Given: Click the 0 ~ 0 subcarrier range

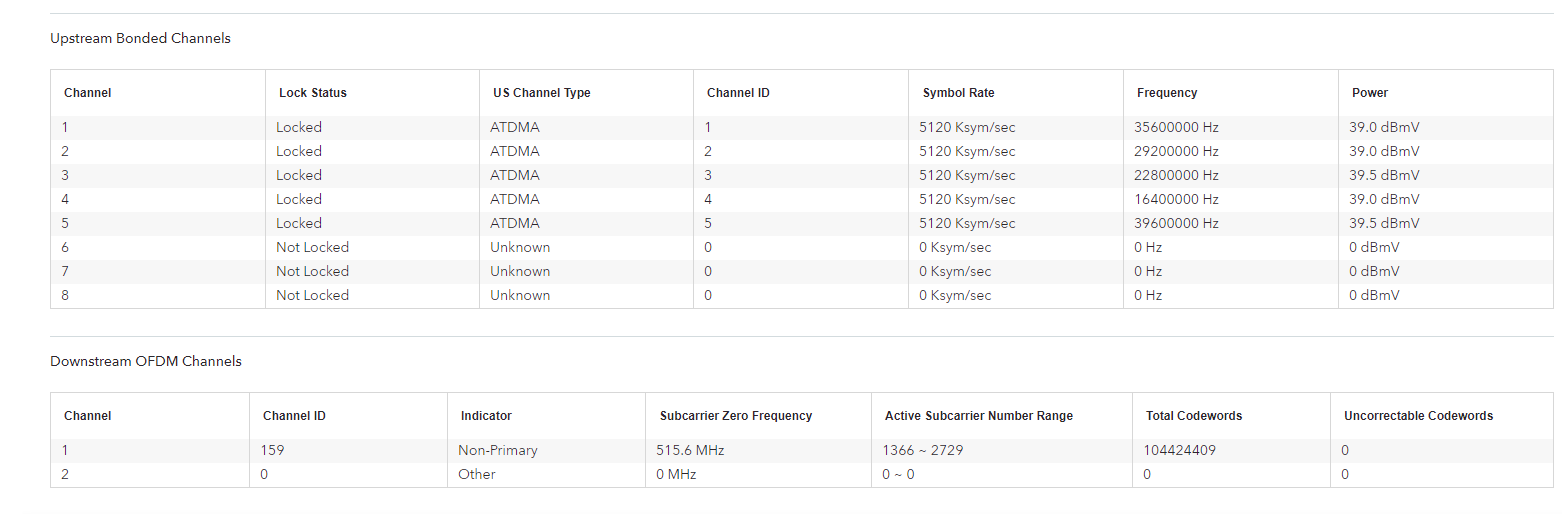Looking at the screenshot, I should [x=898, y=474].
